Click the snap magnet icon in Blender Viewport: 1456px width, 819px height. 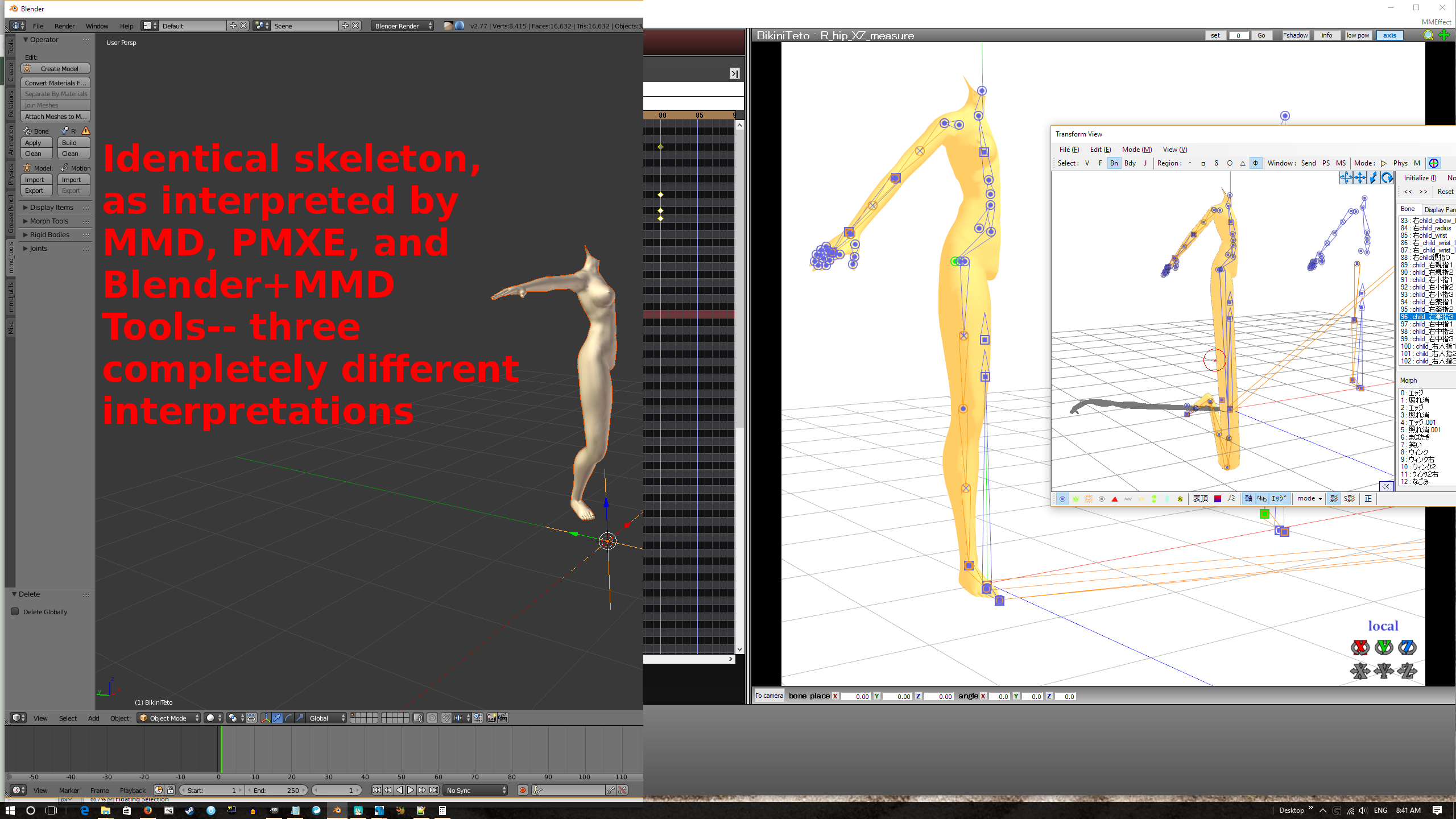click(446, 718)
